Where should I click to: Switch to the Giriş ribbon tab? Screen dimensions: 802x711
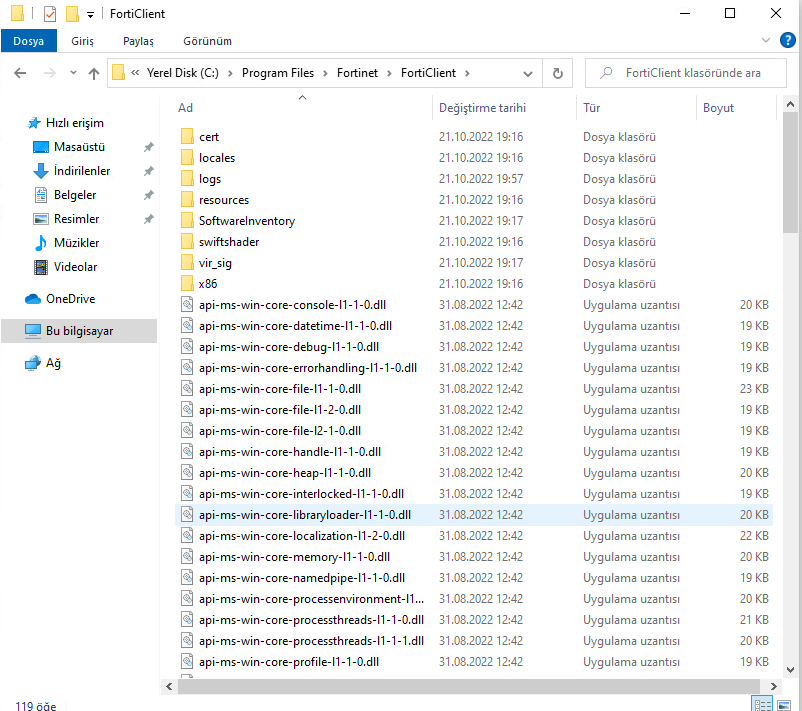[82, 41]
